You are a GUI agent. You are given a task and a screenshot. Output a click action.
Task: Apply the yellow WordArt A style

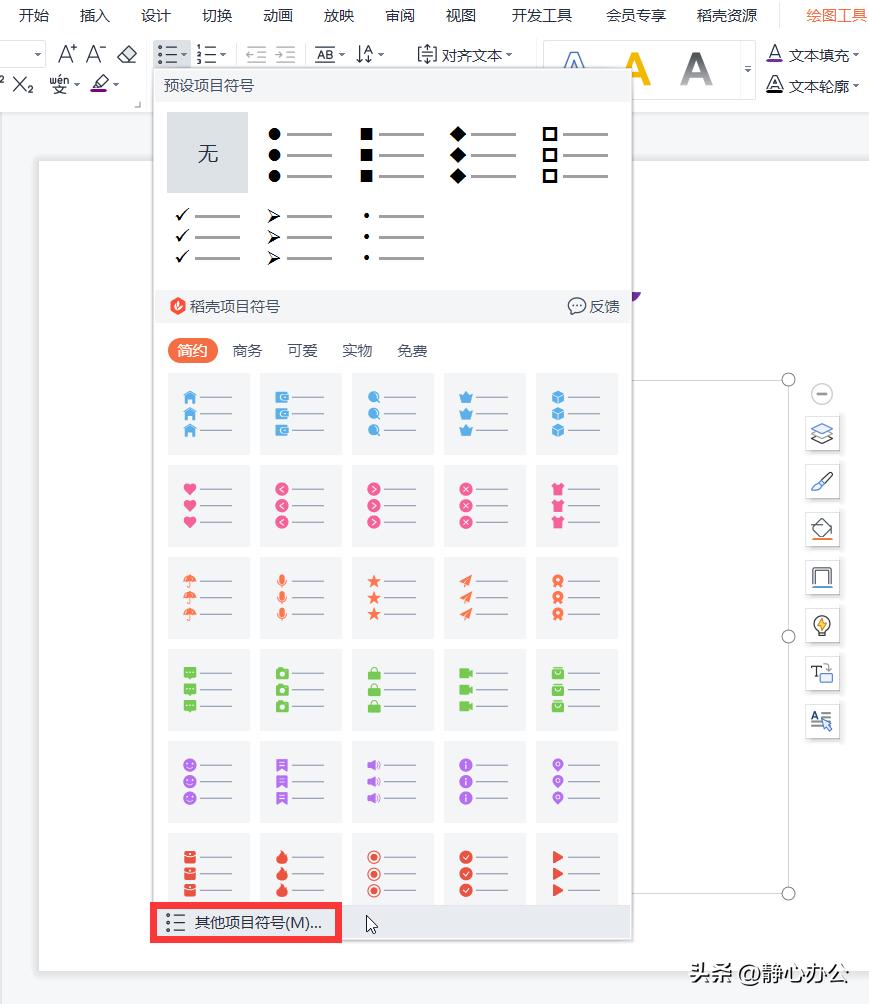tap(637, 69)
